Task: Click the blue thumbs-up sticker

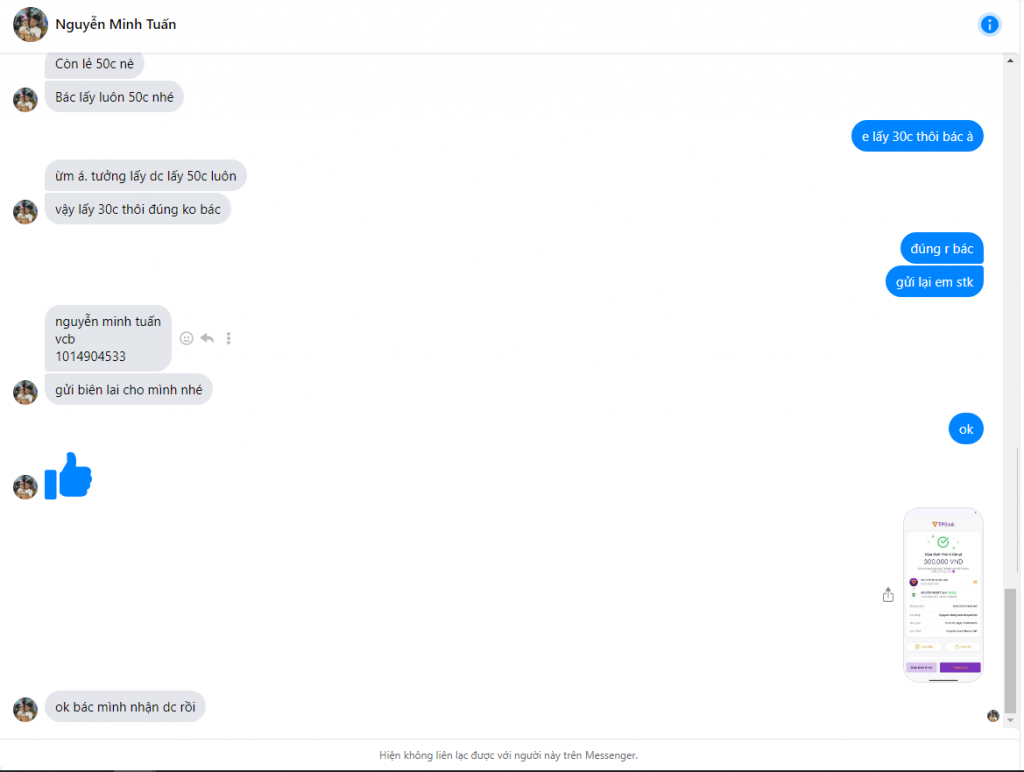Action: (68, 476)
